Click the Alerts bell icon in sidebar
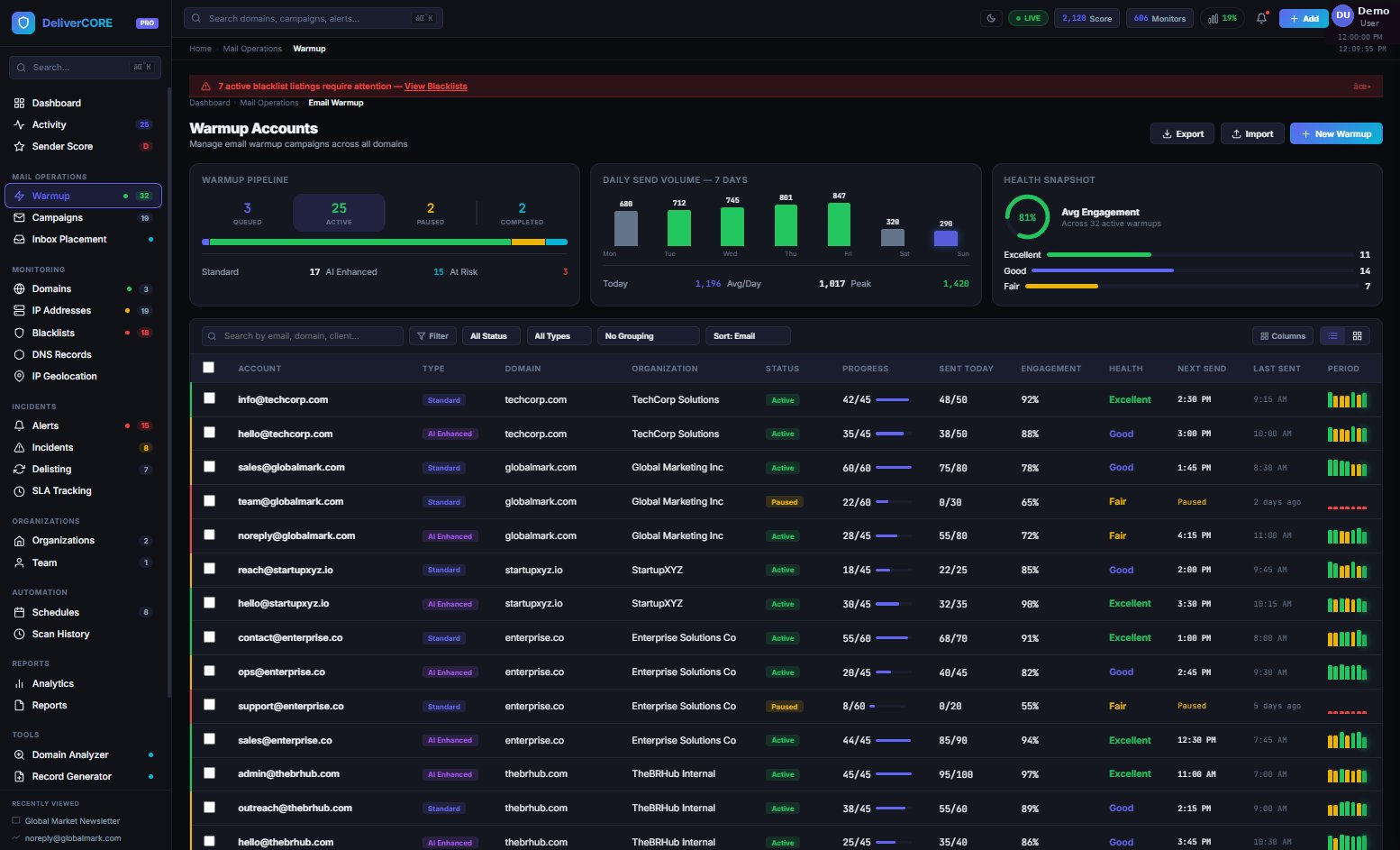 [x=19, y=425]
